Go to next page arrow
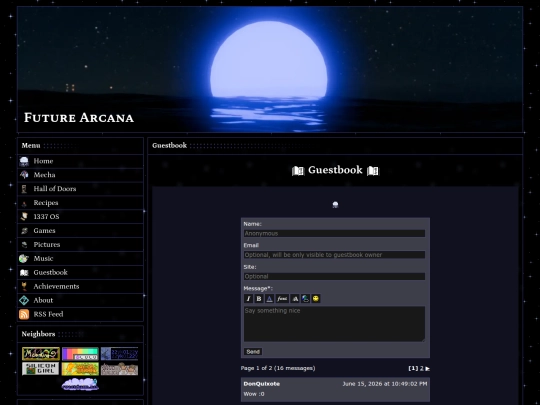Viewport: 540px width, 405px height. 427,368
